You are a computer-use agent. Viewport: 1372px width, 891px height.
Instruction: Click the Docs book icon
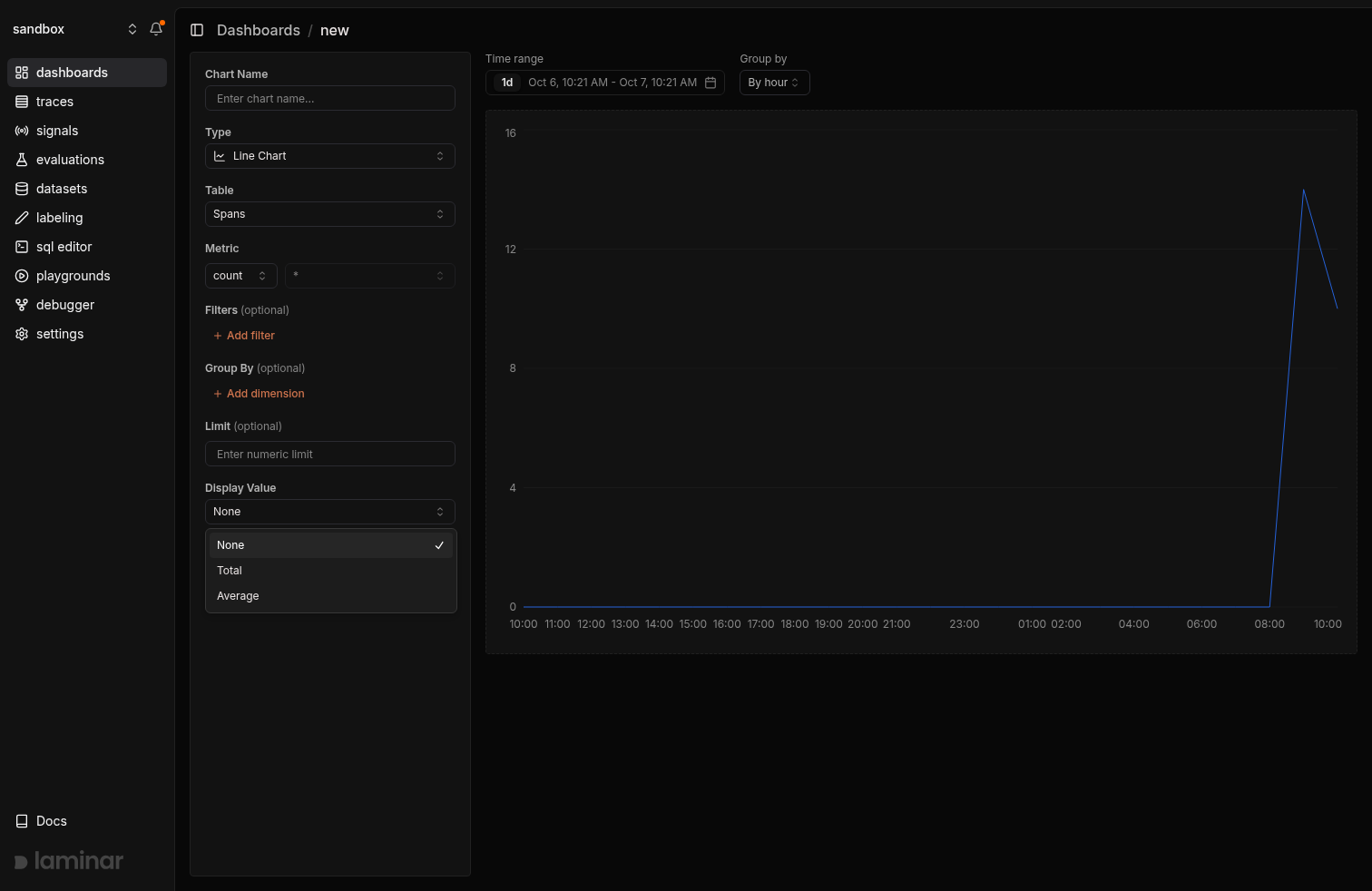(x=22, y=821)
